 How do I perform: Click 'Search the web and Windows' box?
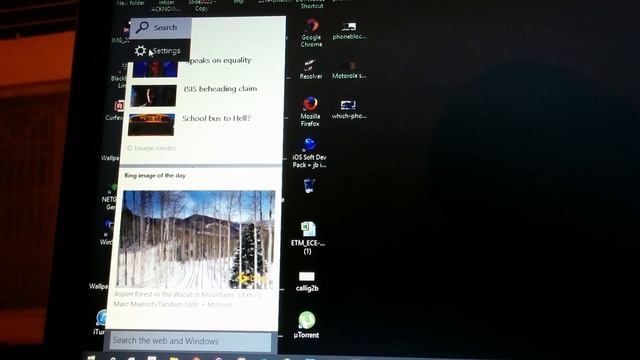tap(190, 341)
